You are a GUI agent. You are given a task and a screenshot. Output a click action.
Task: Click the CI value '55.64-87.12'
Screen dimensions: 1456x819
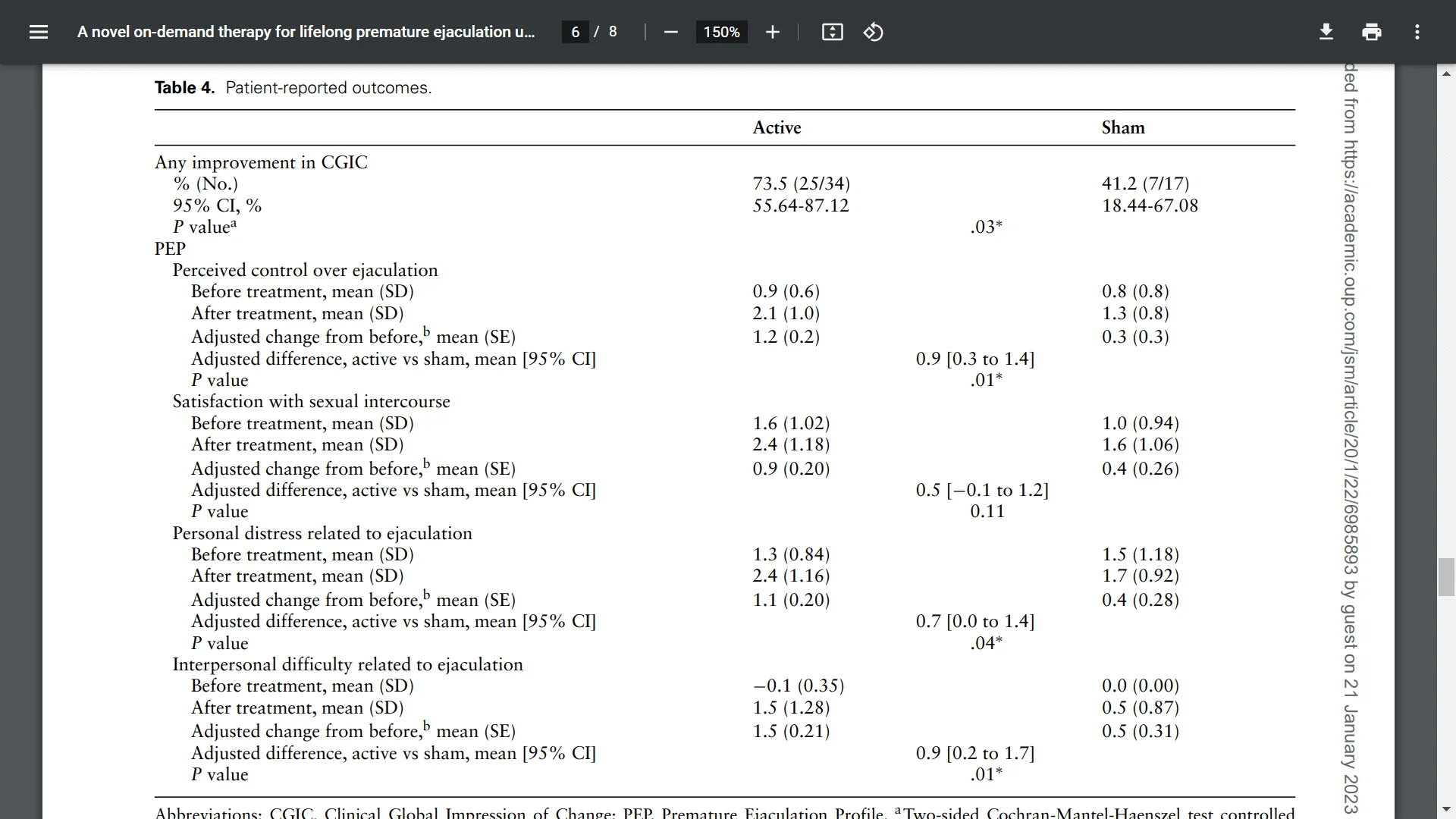click(801, 206)
